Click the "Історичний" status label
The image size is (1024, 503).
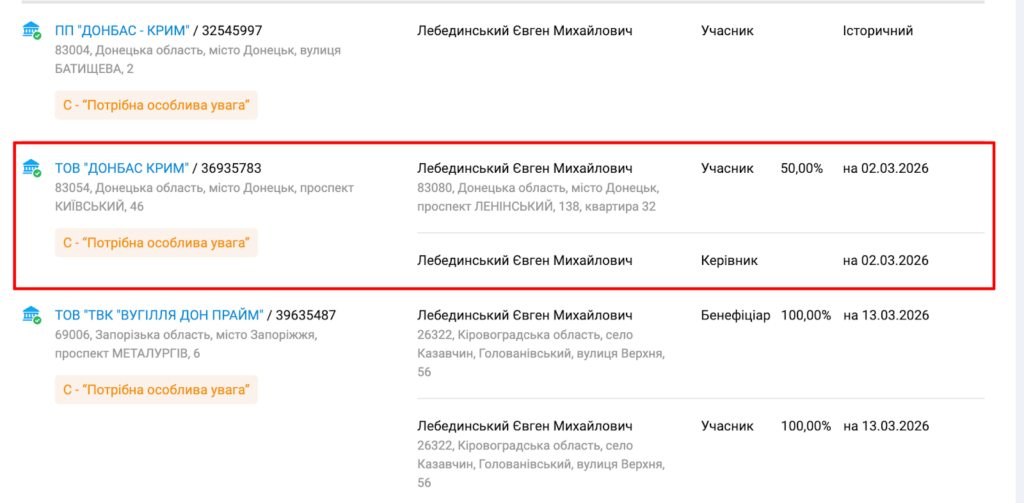[x=878, y=31]
